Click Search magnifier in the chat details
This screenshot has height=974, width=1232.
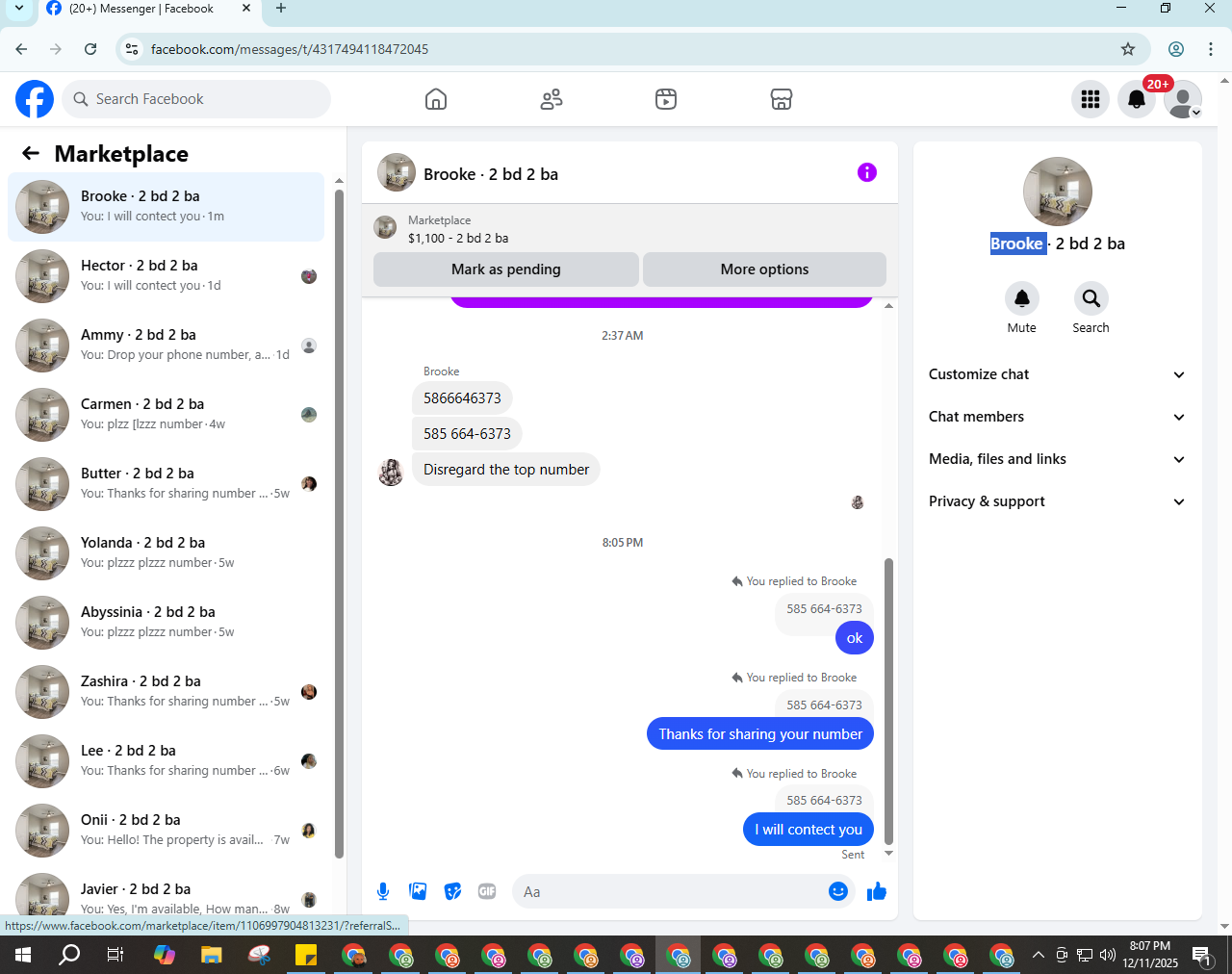click(x=1091, y=298)
